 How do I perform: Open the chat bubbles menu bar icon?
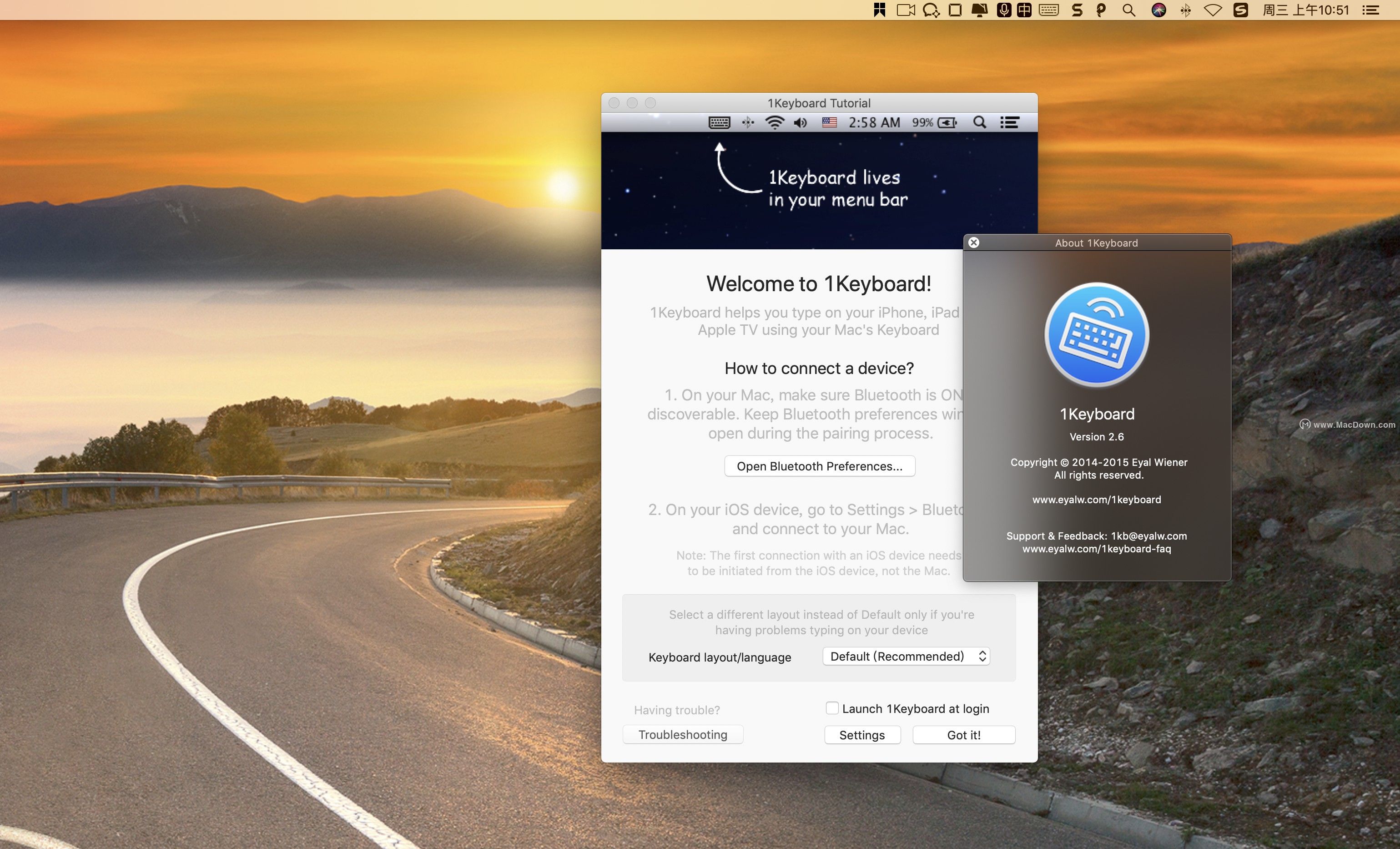(x=931, y=10)
